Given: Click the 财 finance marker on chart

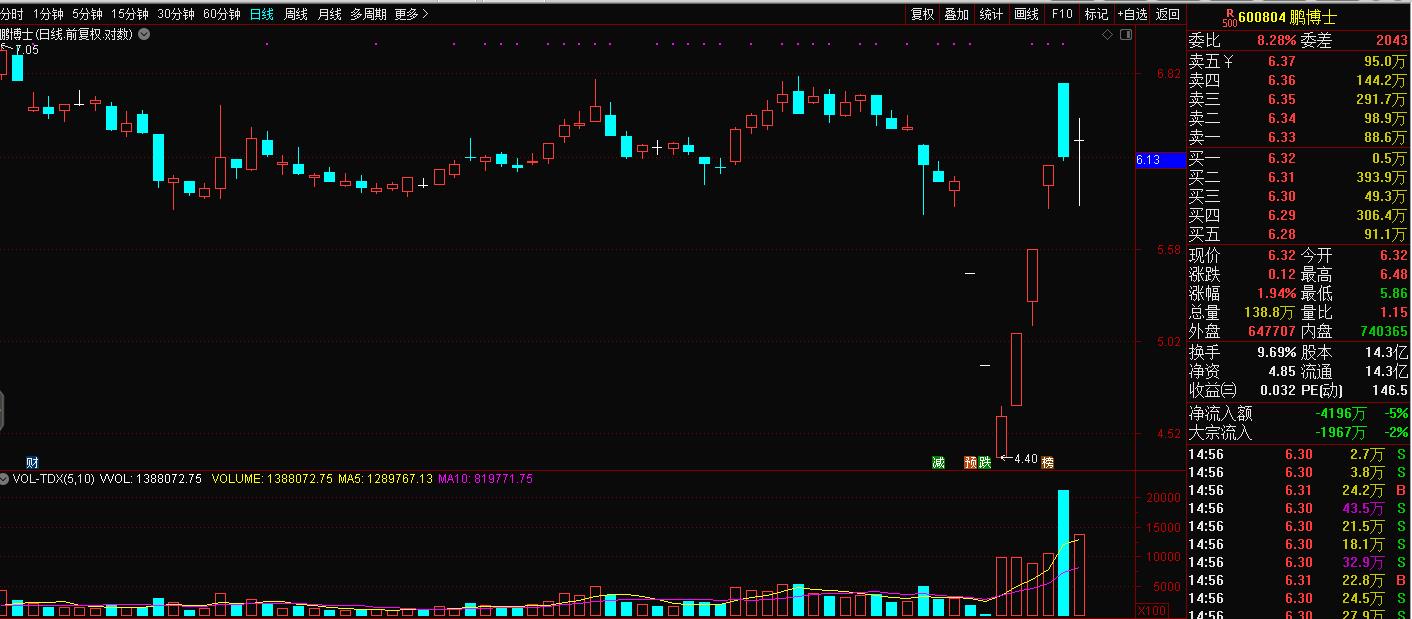Looking at the screenshot, I should coord(32,462).
